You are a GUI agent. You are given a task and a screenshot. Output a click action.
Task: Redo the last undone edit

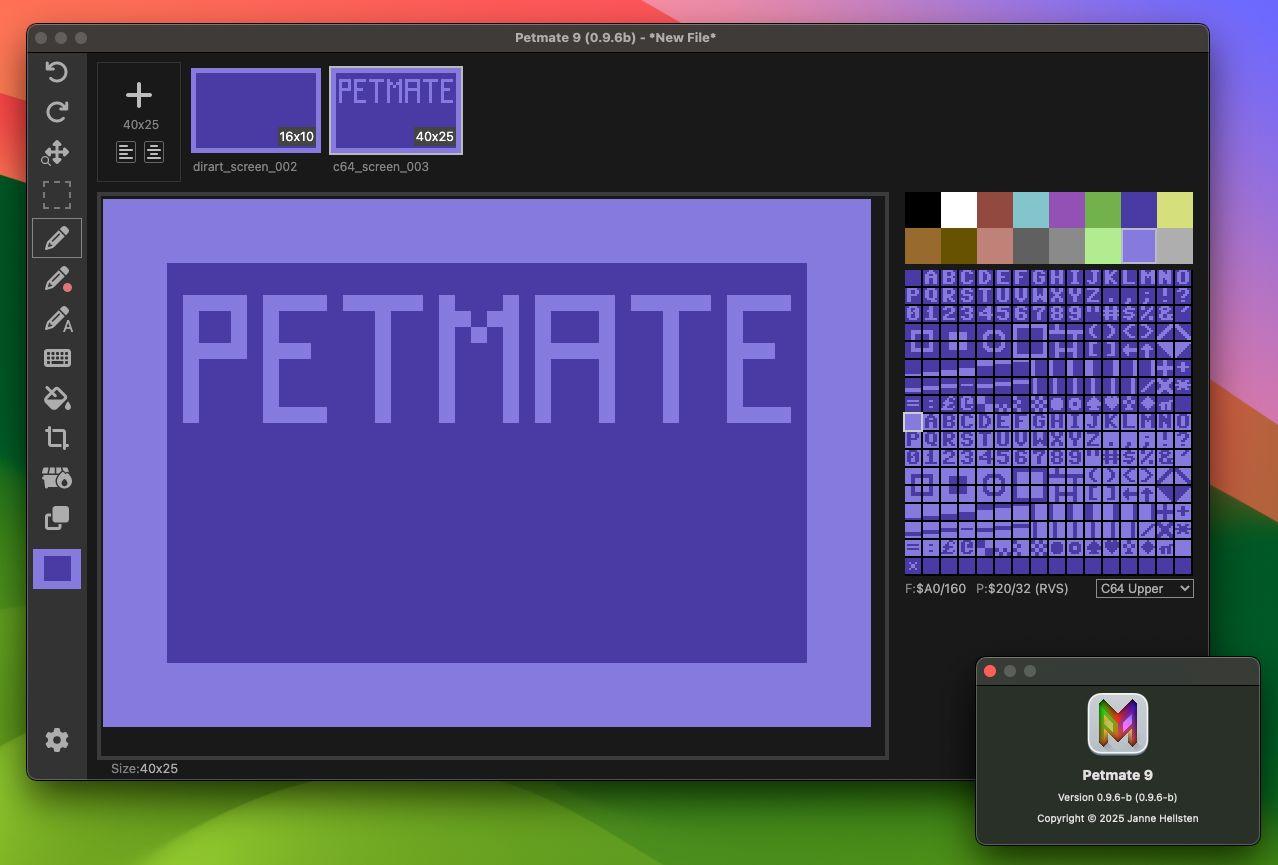click(57, 112)
